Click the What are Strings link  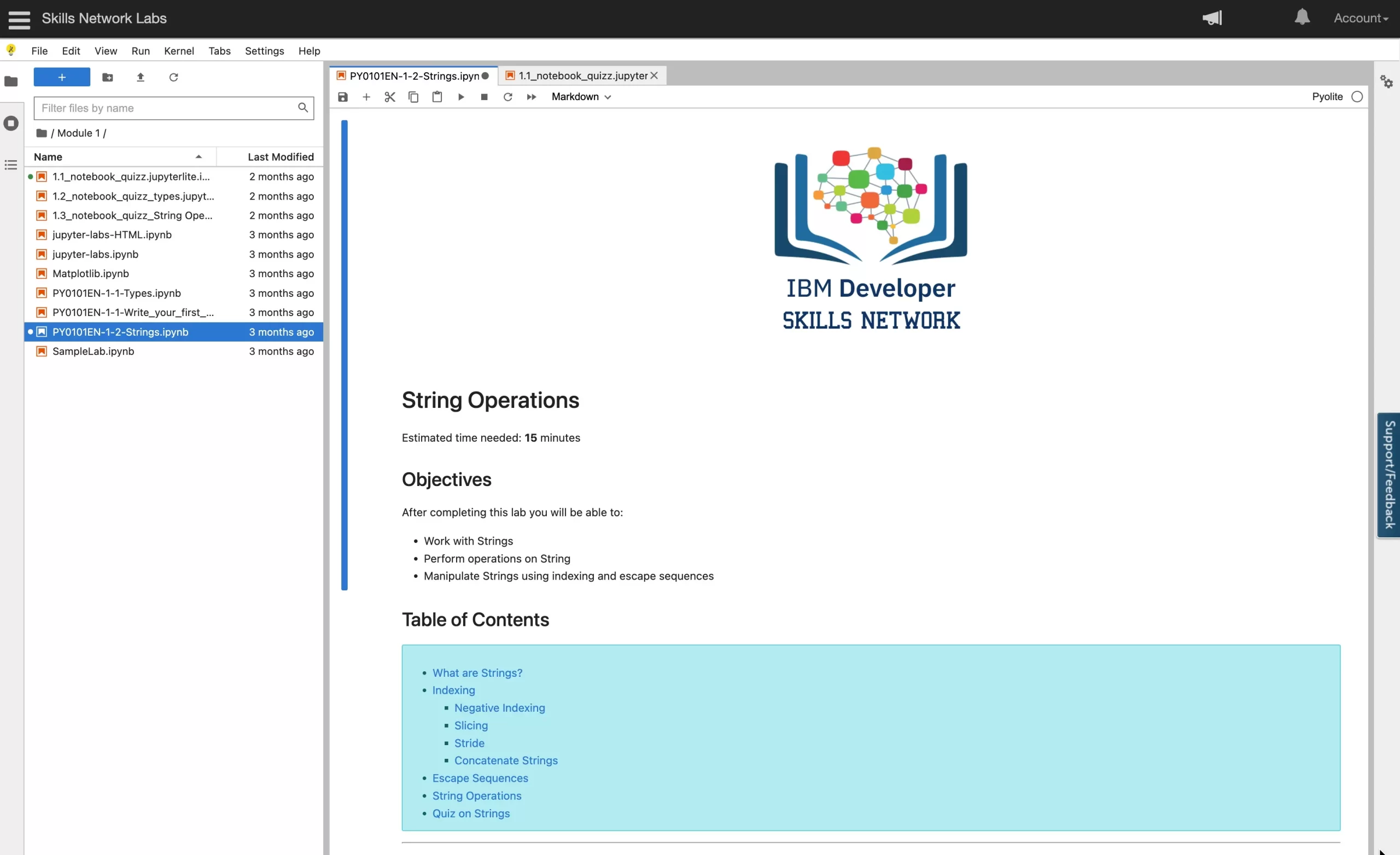point(477,672)
